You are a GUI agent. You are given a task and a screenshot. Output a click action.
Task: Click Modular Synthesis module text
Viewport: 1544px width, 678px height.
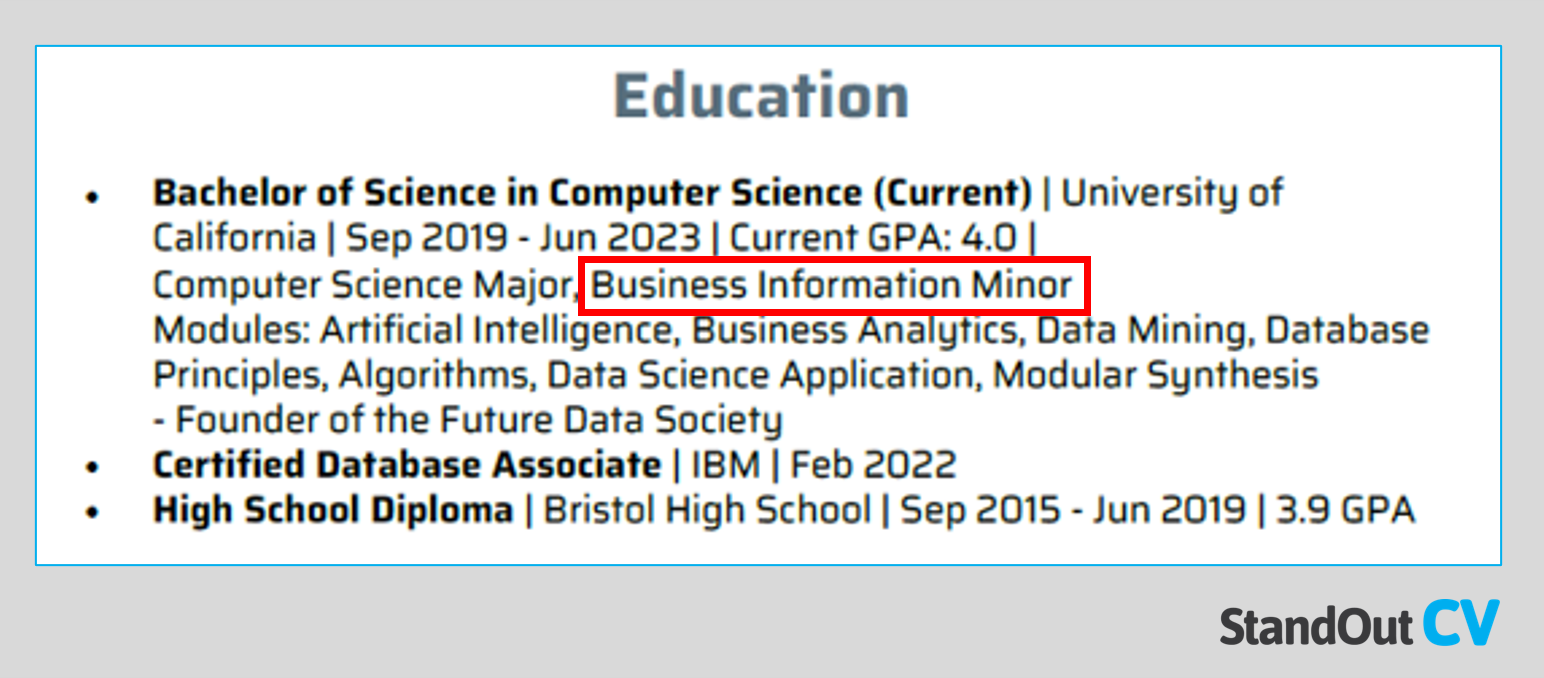pos(1156,375)
